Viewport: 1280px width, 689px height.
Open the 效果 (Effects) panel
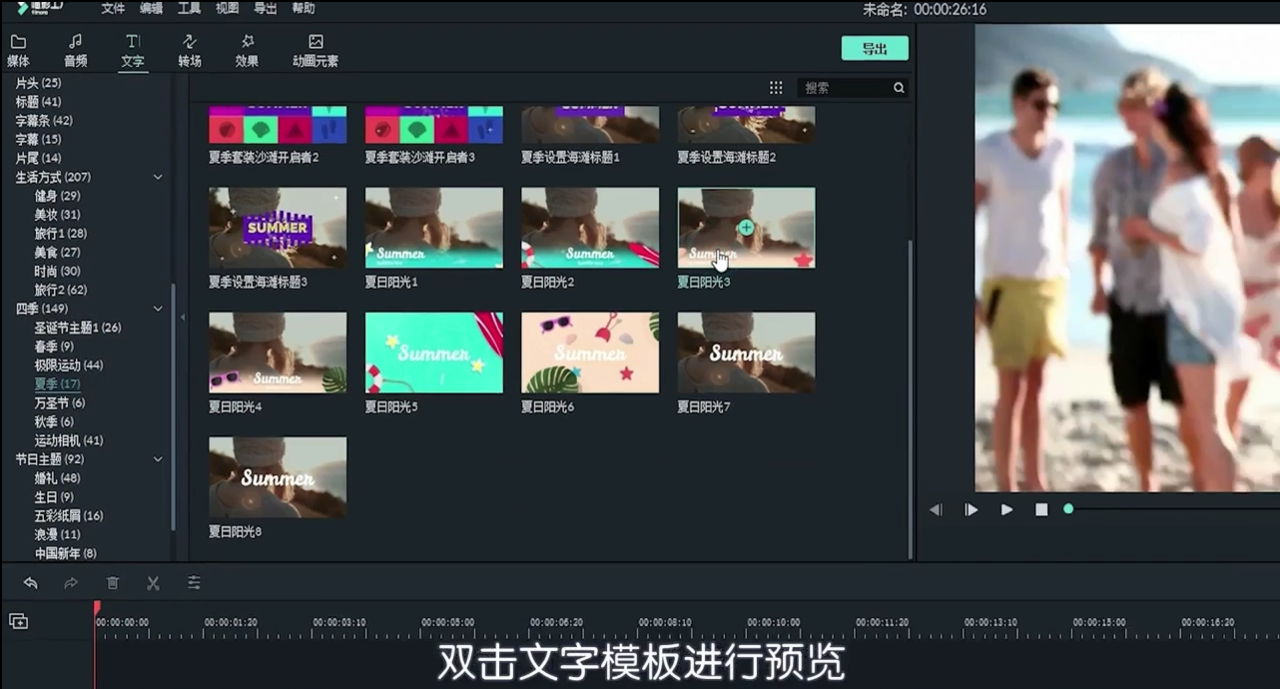pos(247,48)
